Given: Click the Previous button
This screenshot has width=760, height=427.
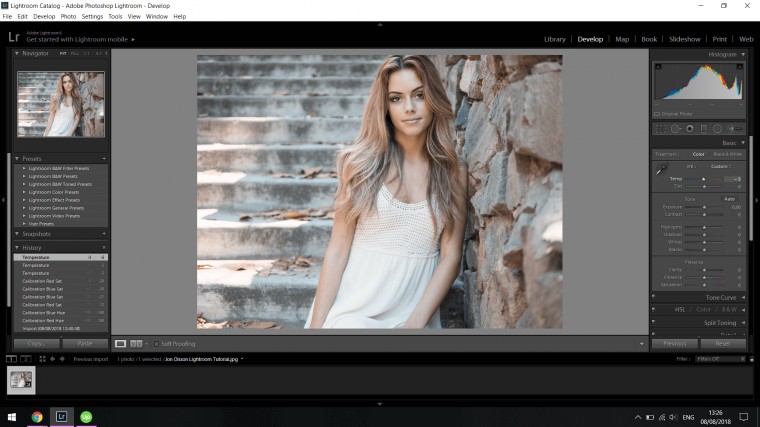Looking at the screenshot, I should point(675,344).
